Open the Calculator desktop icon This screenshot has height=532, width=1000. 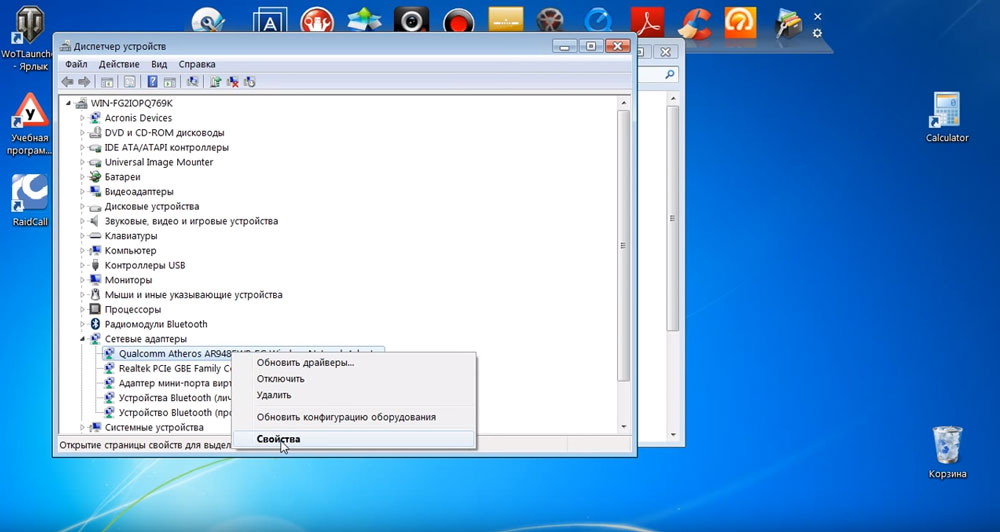pyautogui.click(x=947, y=117)
